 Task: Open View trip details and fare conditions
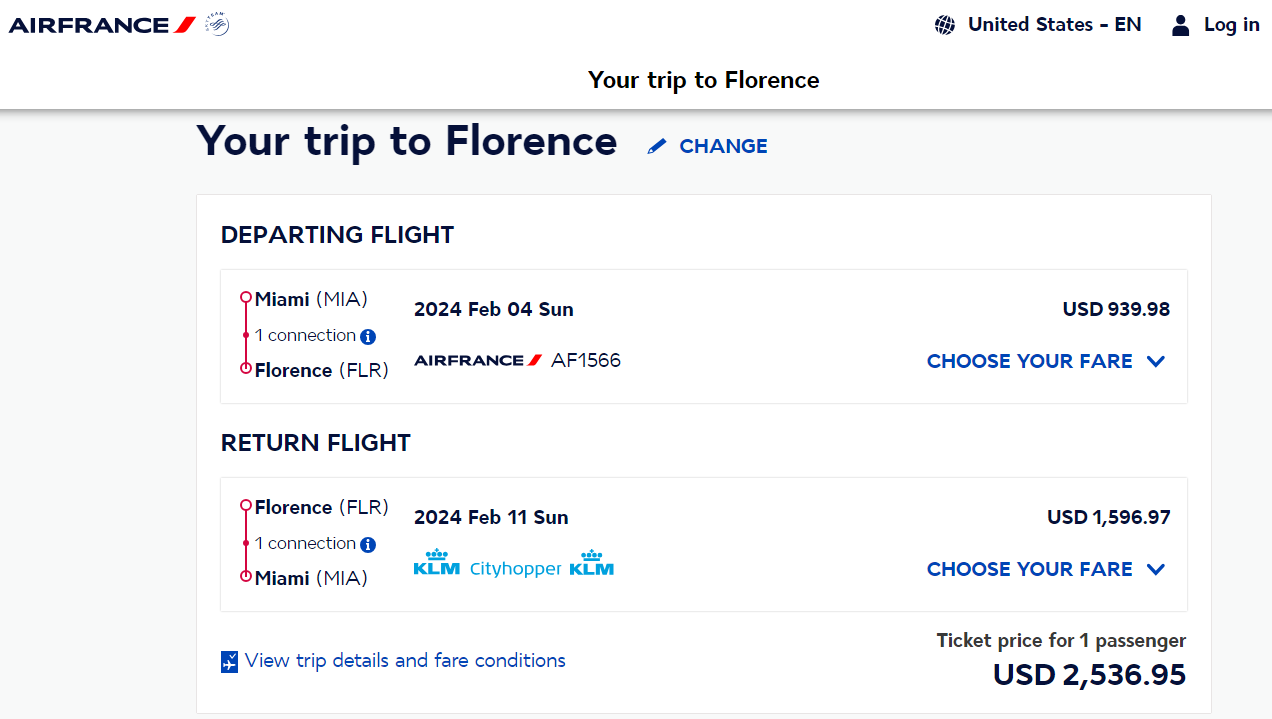pyautogui.click(x=405, y=661)
